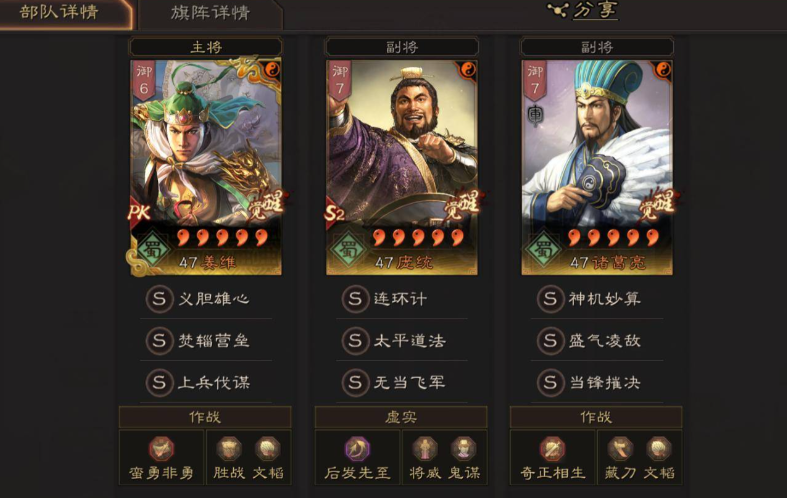Viewport: 787px width, 498px height.
Task: Open the 太平道法 skill entry
Action: pos(402,340)
